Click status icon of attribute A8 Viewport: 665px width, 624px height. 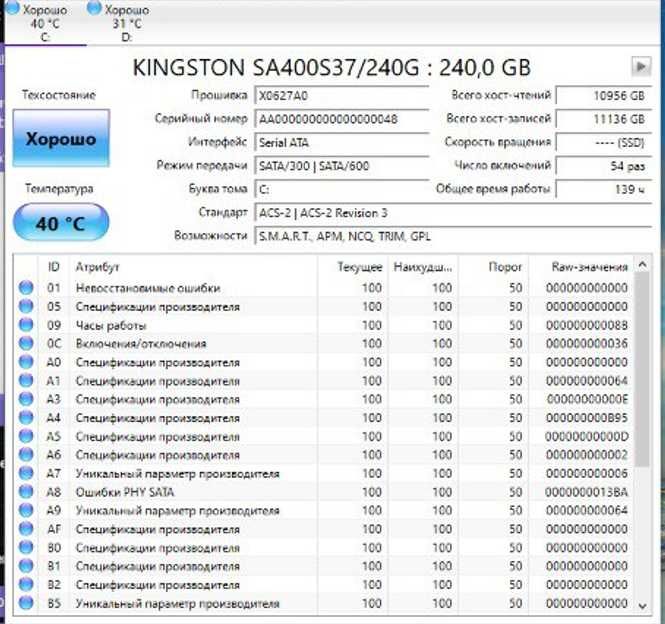[x=26, y=492]
